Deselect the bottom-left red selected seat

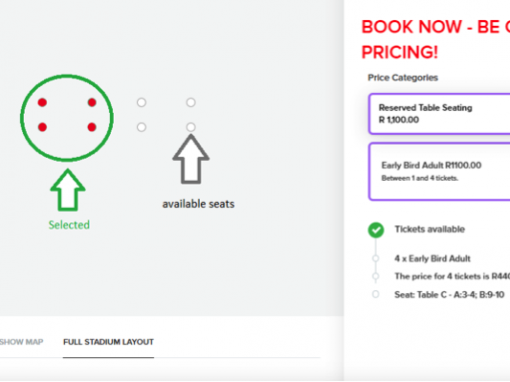(42, 127)
